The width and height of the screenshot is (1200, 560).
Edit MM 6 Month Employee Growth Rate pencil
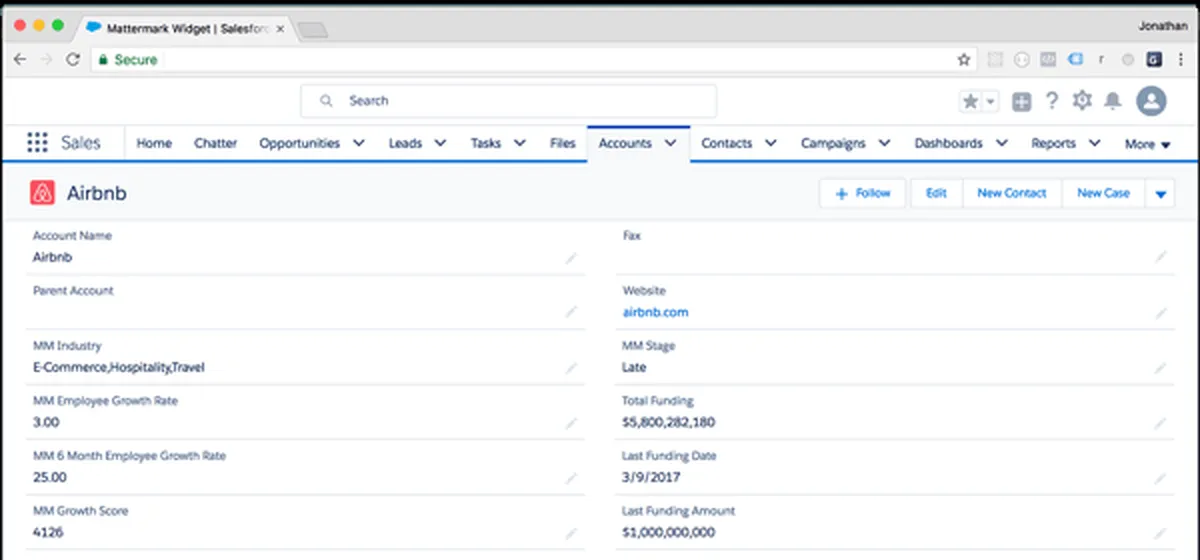pyautogui.click(x=571, y=478)
